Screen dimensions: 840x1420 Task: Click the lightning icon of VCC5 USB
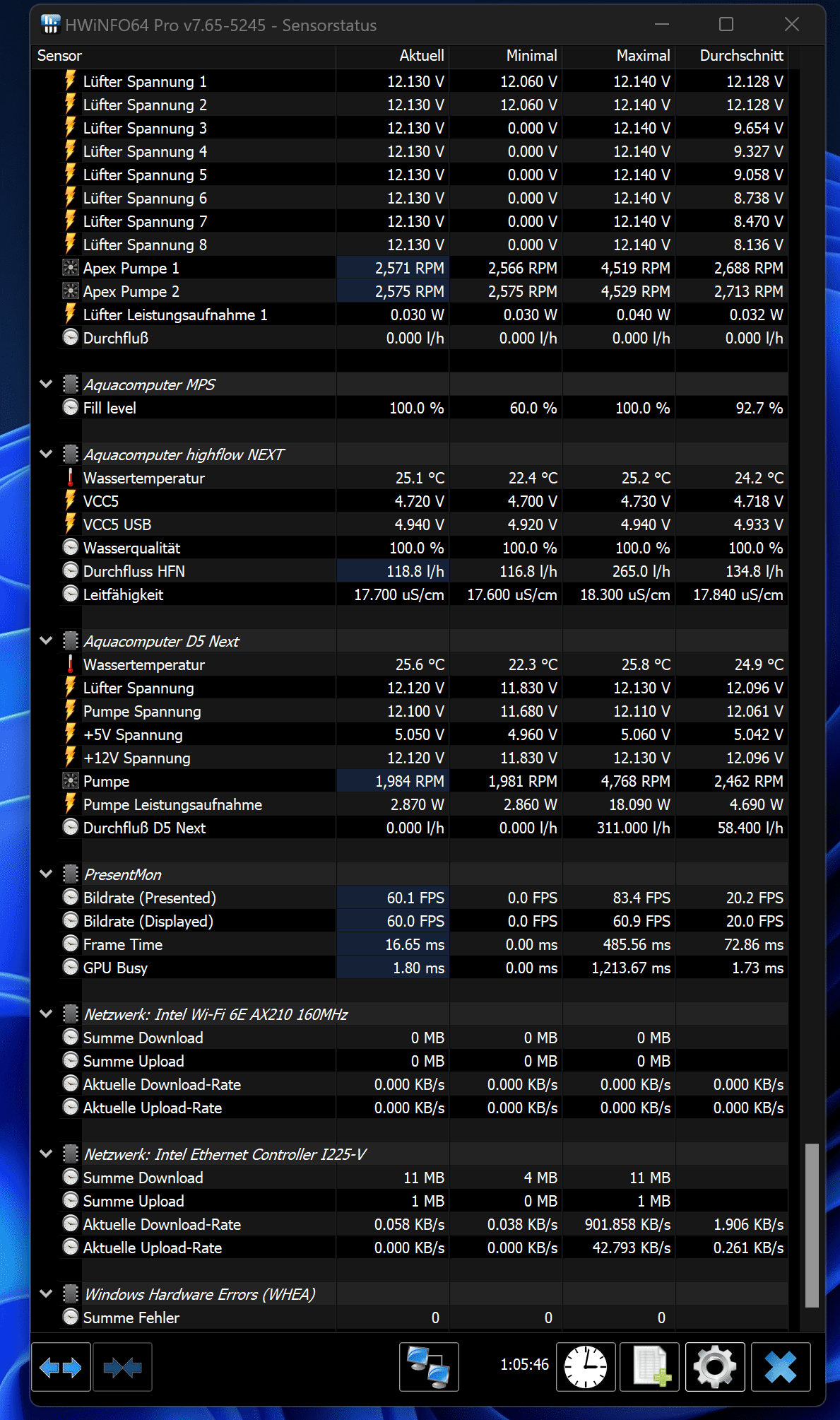pos(71,524)
